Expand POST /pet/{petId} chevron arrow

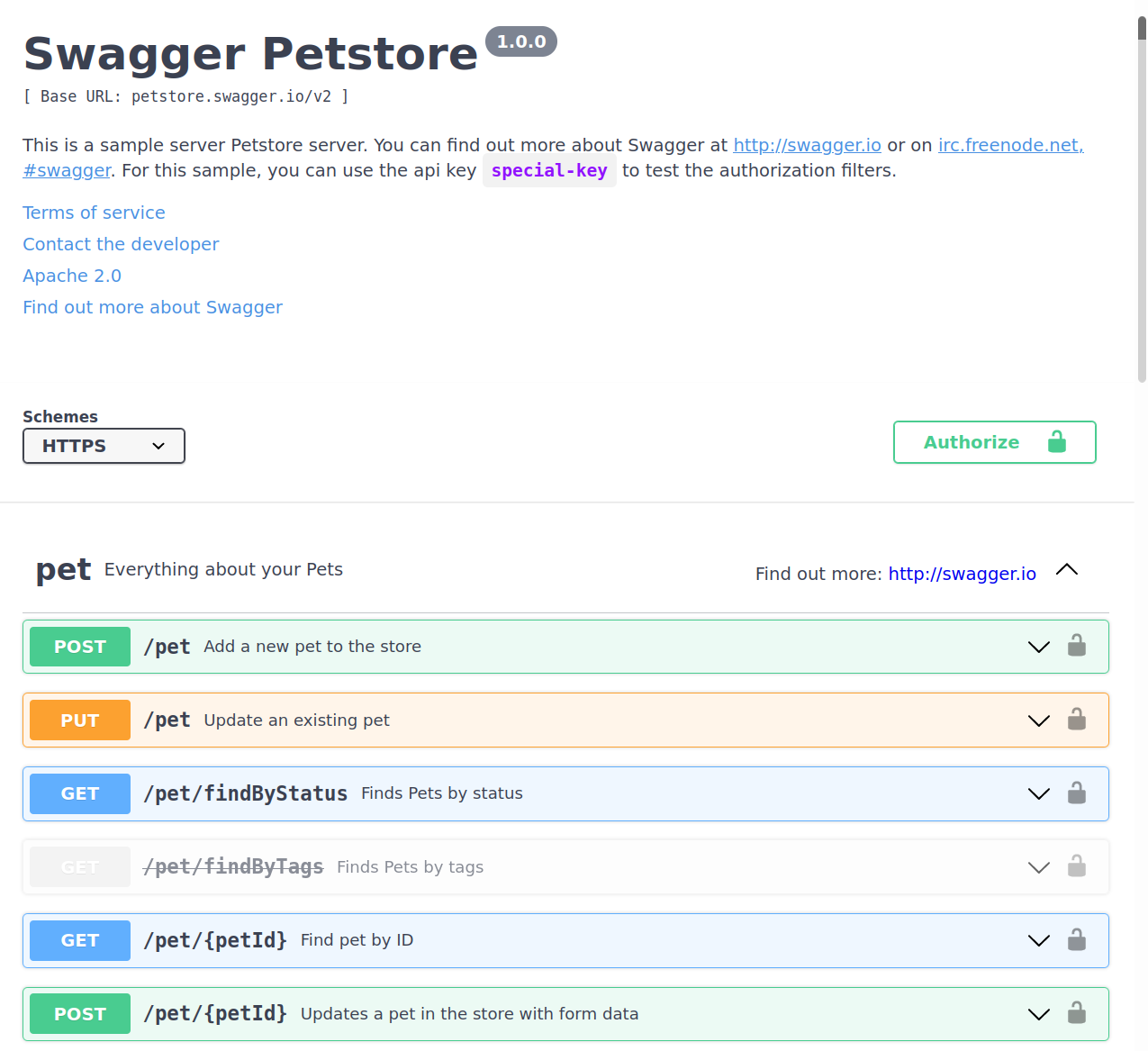click(1039, 1015)
